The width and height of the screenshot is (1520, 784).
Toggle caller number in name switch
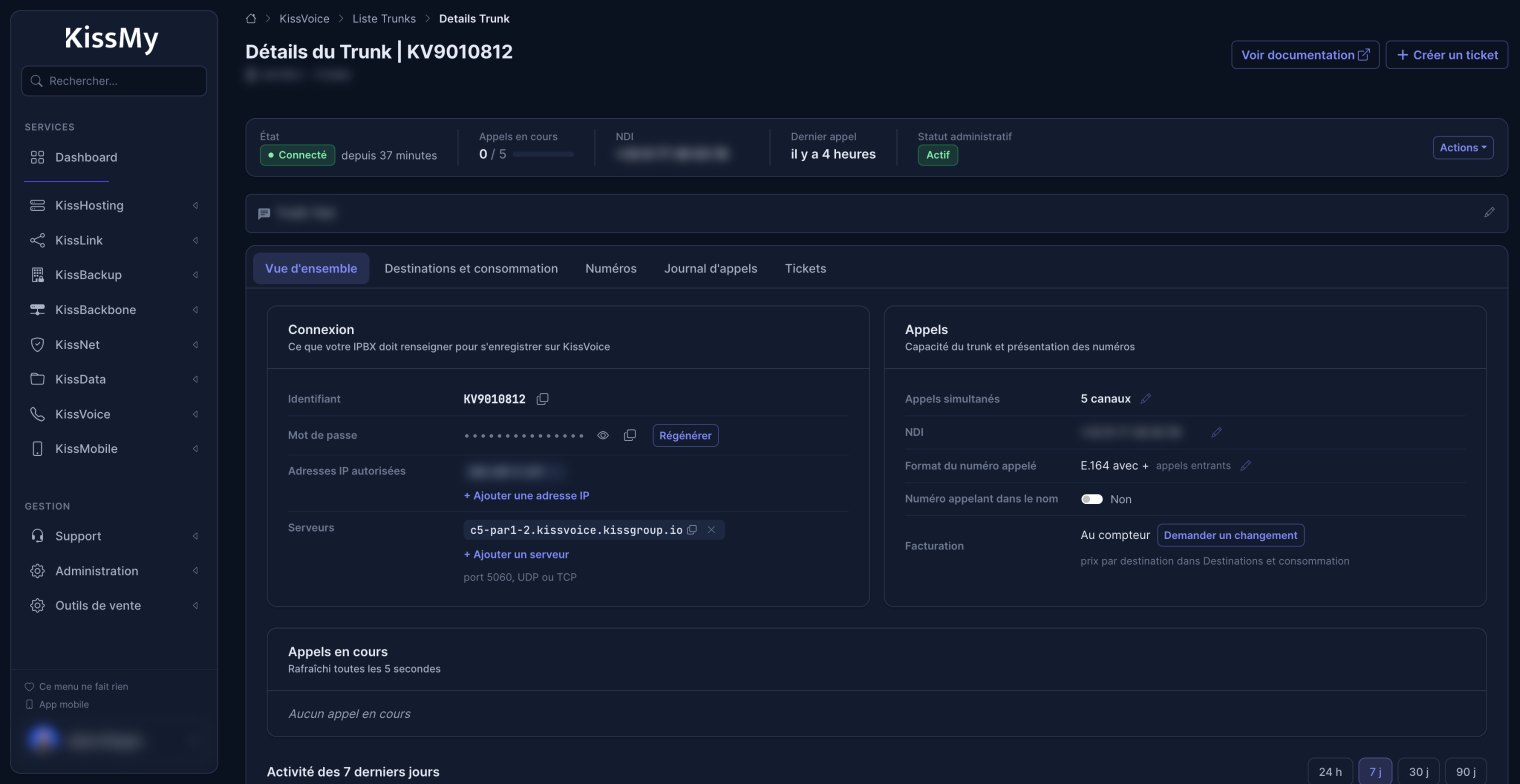click(1092, 499)
